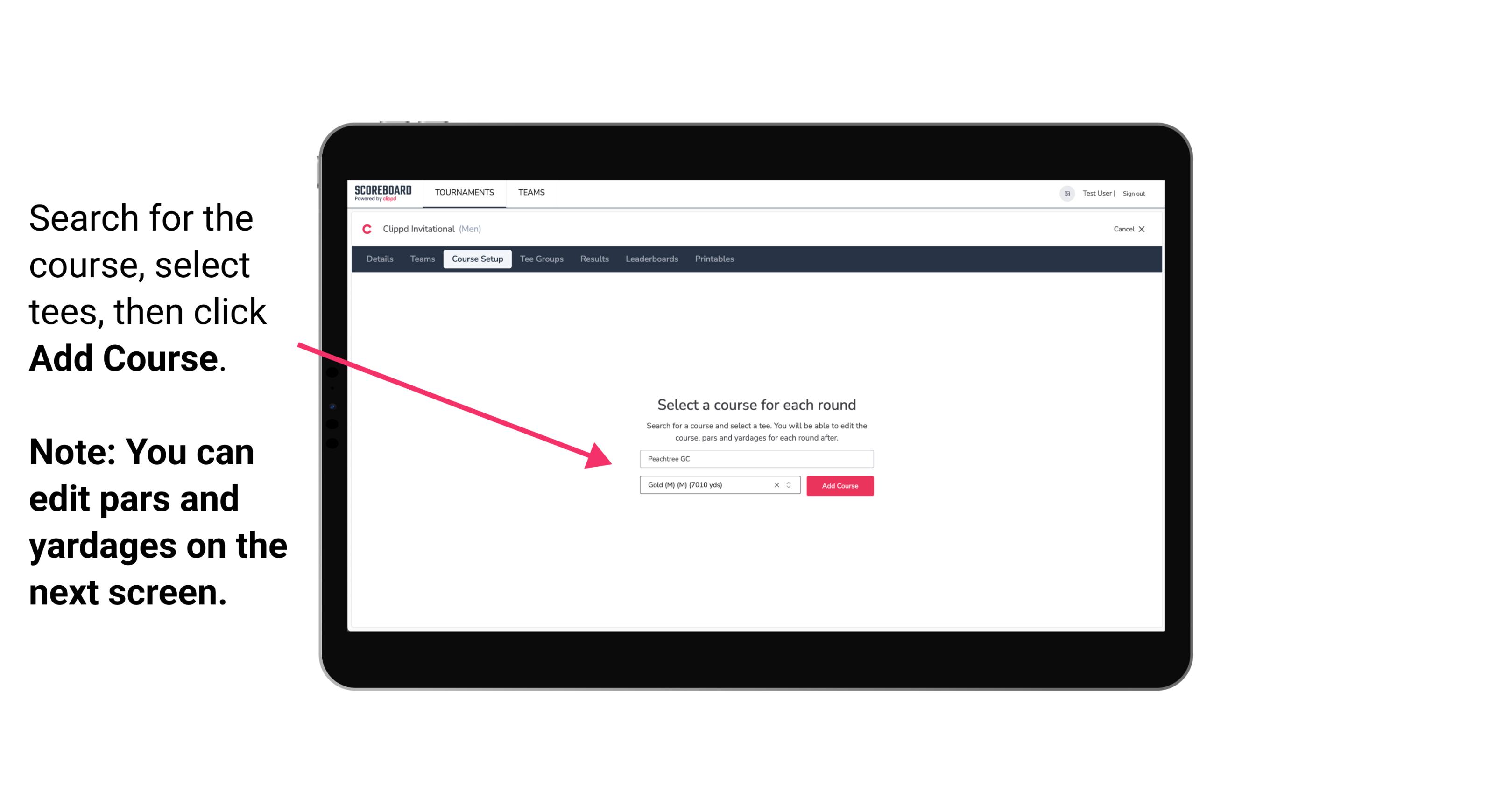The image size is (1510, 812).
Task: Expand stepper control on yardage selector
Action: [x=790, y=485]
